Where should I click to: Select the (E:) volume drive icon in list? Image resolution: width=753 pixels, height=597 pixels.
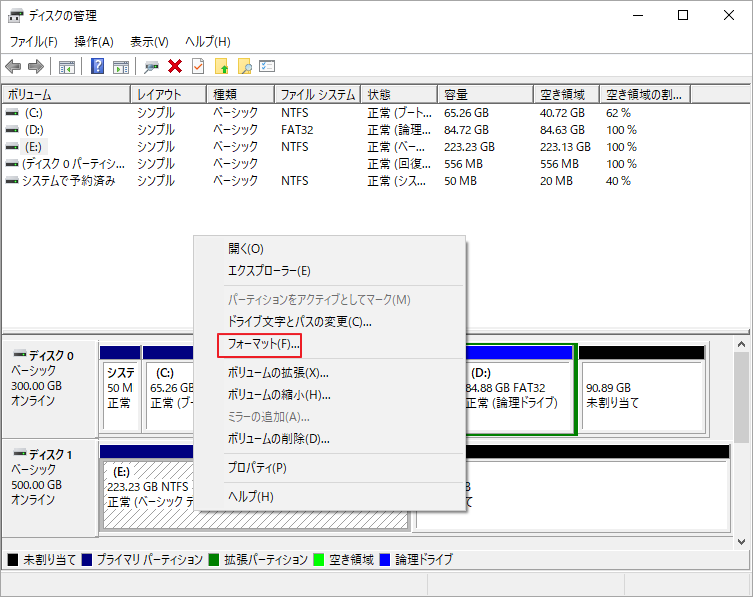pos(12,147)
